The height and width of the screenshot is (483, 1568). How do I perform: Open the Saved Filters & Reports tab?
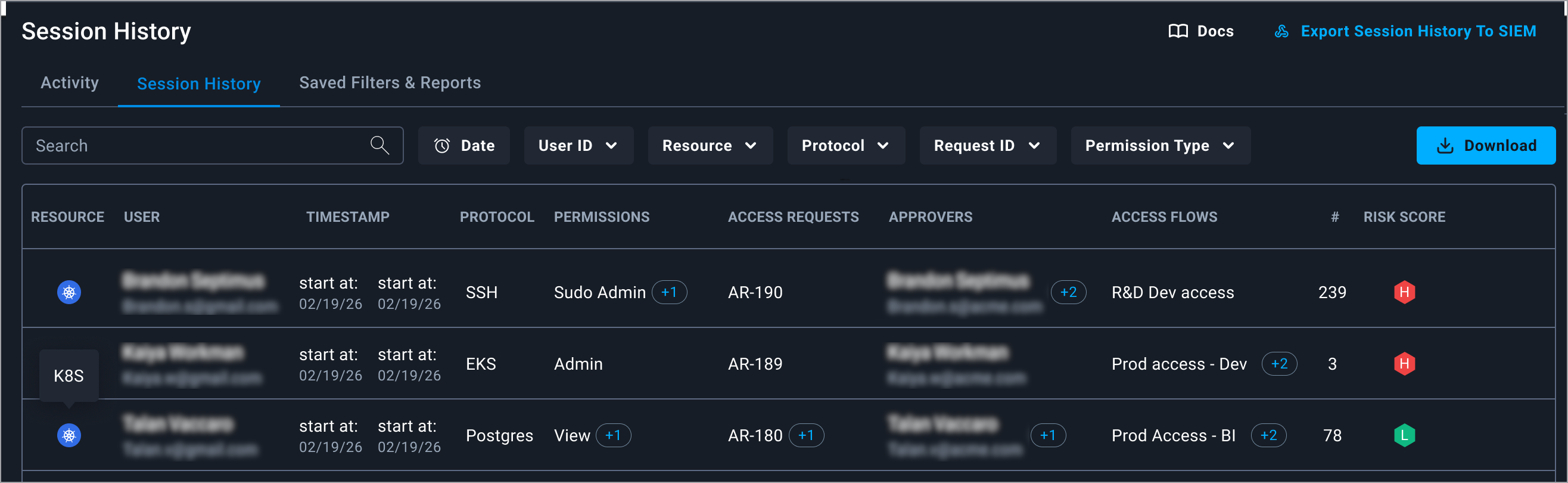[390, 83]
